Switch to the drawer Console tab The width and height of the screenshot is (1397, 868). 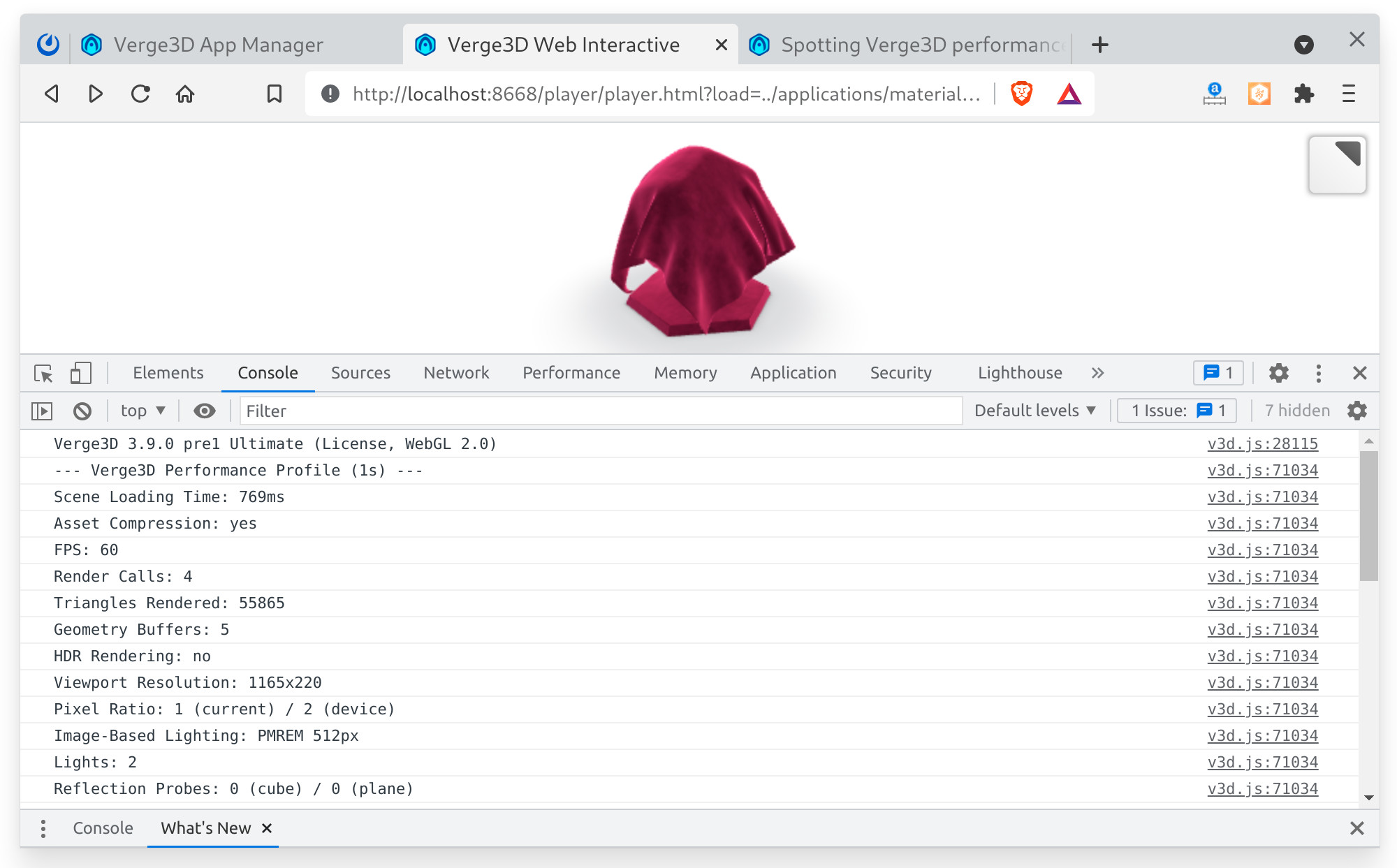coord(103,828)
